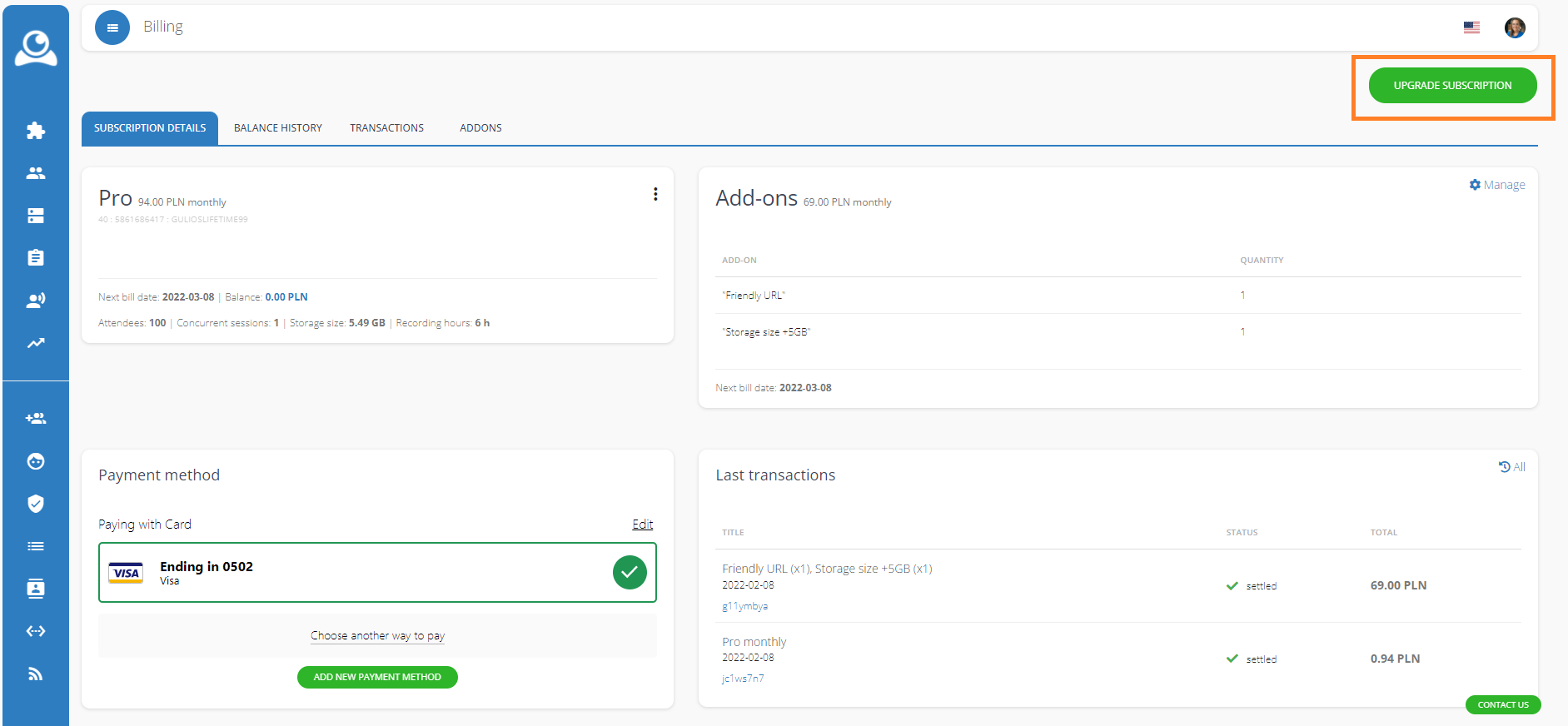Select the Visa card ending in 0502
The image size is (1568, 726).
pos(377,573)
